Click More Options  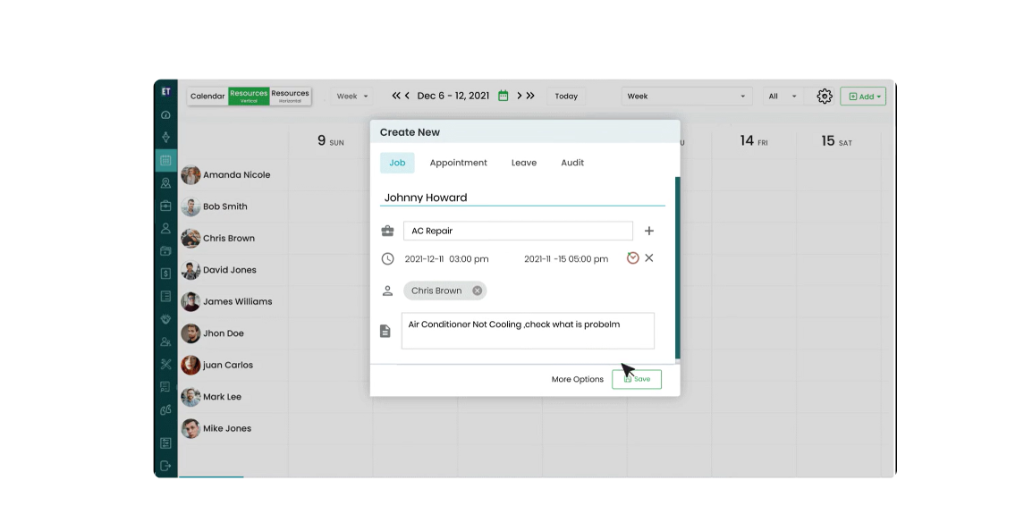[577, 379]
